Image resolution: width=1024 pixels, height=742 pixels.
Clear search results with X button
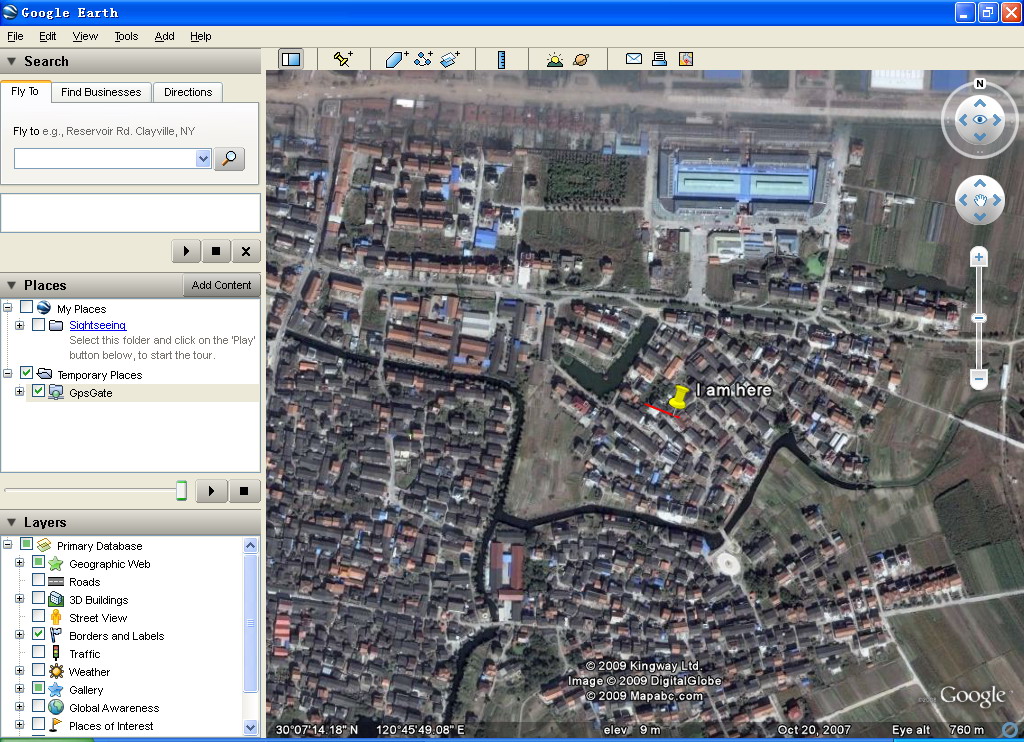pyautogui.click(x=246, y=251)
